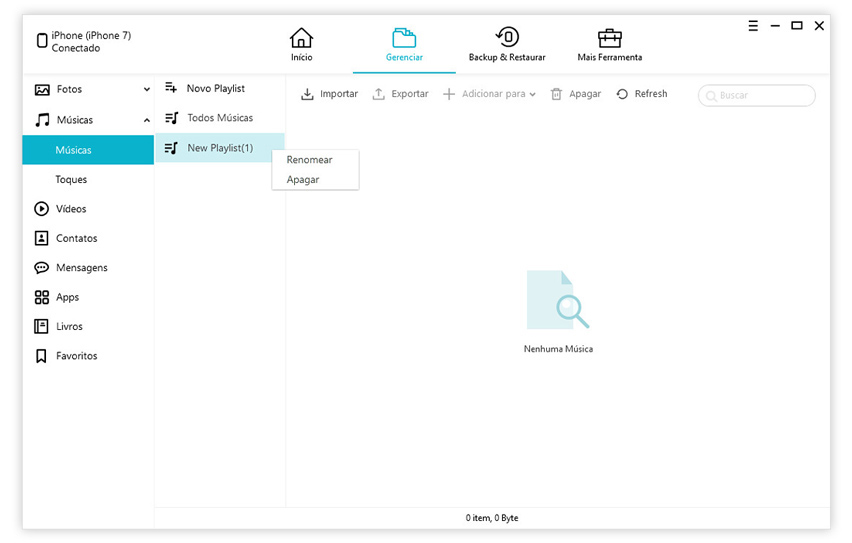Click the Todos Músicas playlist icon
This screenshot has height=543, width=852.
point(172,117)
